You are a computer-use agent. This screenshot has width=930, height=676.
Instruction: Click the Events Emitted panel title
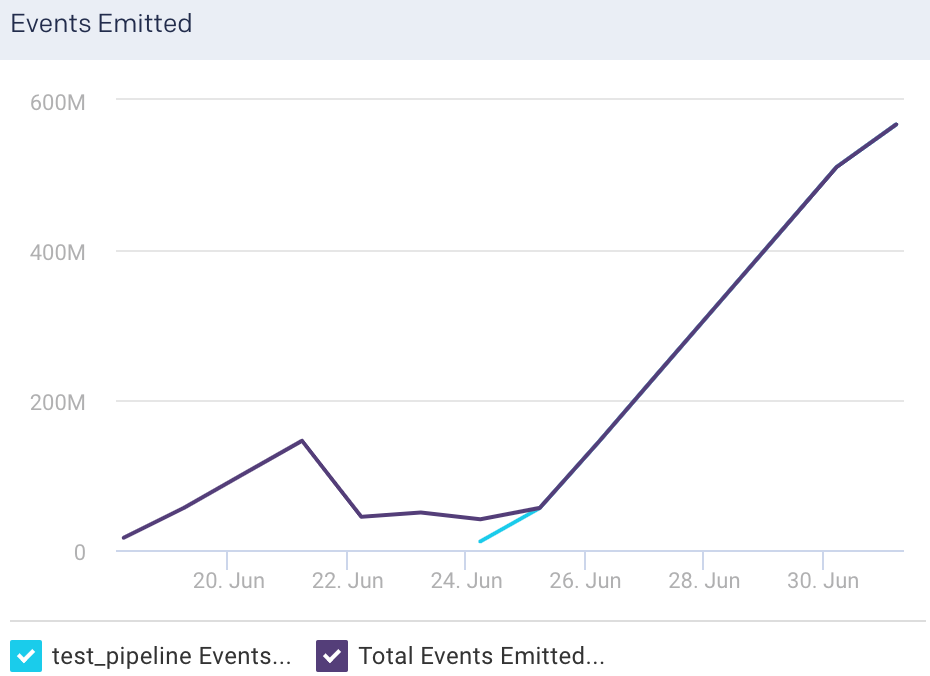pos(101,24)
